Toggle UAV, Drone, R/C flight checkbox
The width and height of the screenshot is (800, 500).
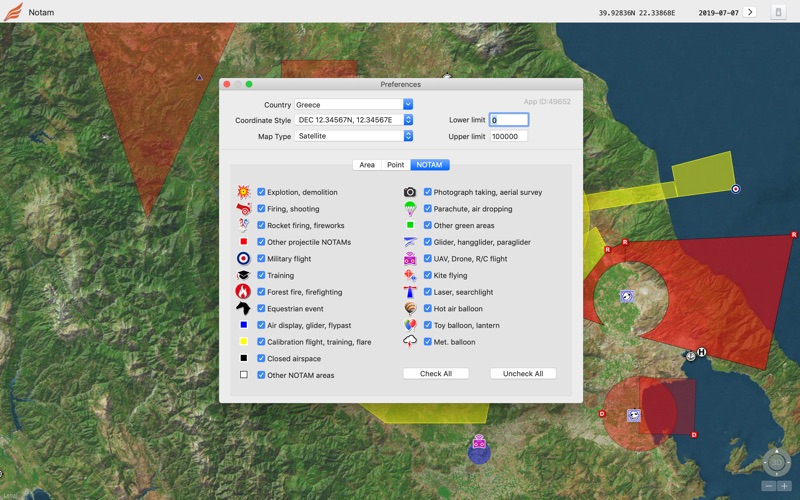(x=428, y=259)
